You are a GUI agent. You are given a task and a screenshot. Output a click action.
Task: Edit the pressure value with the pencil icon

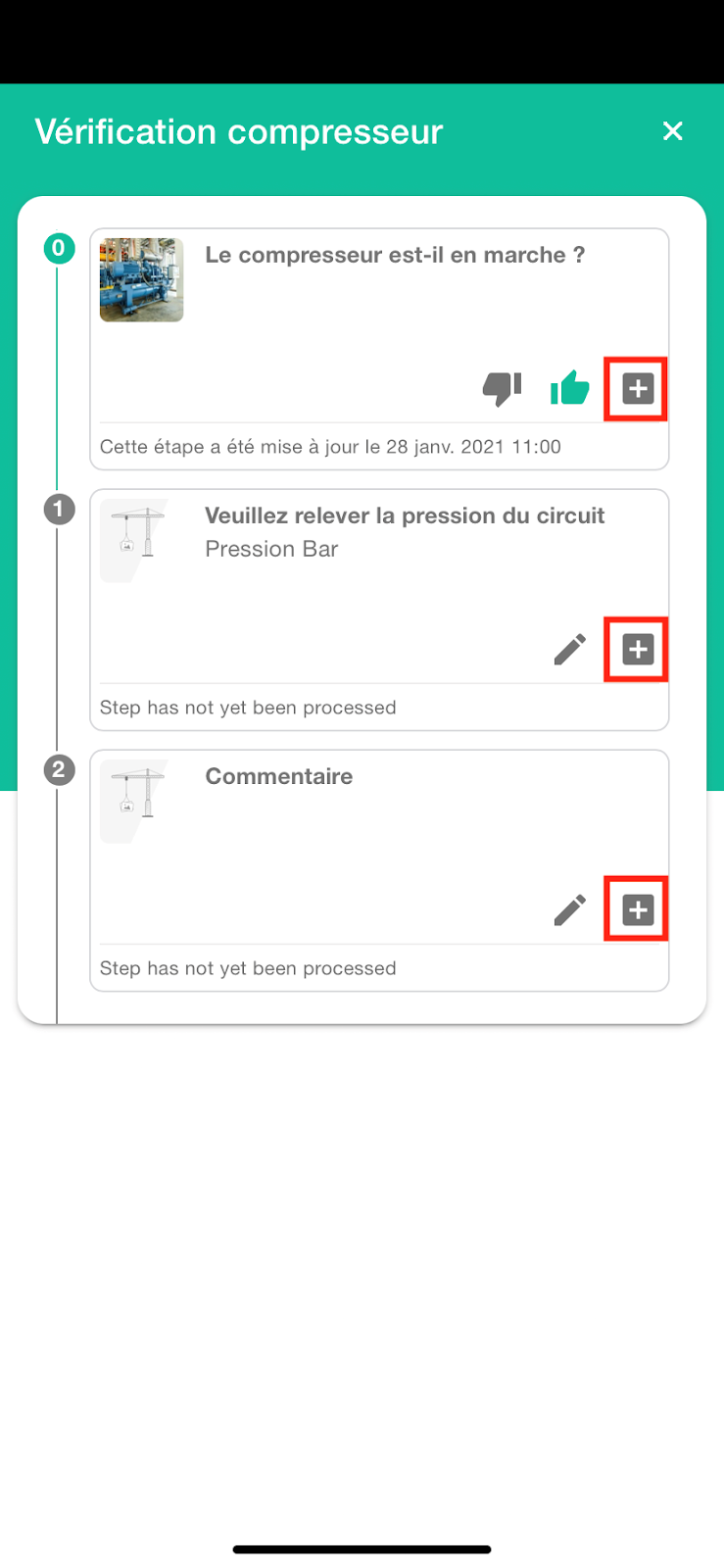click(x=568, y=649)
